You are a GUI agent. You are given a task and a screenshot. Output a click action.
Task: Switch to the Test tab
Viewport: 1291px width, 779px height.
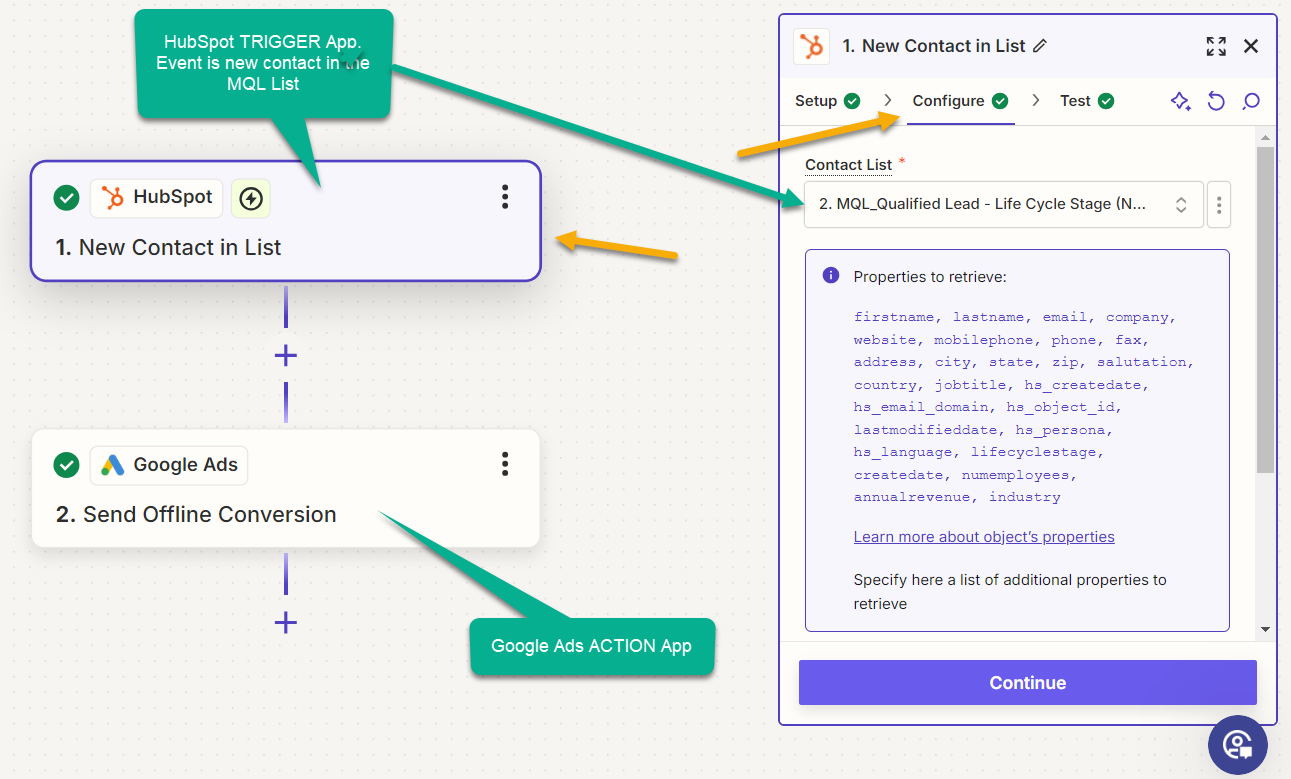click(x=1087, y=101)
